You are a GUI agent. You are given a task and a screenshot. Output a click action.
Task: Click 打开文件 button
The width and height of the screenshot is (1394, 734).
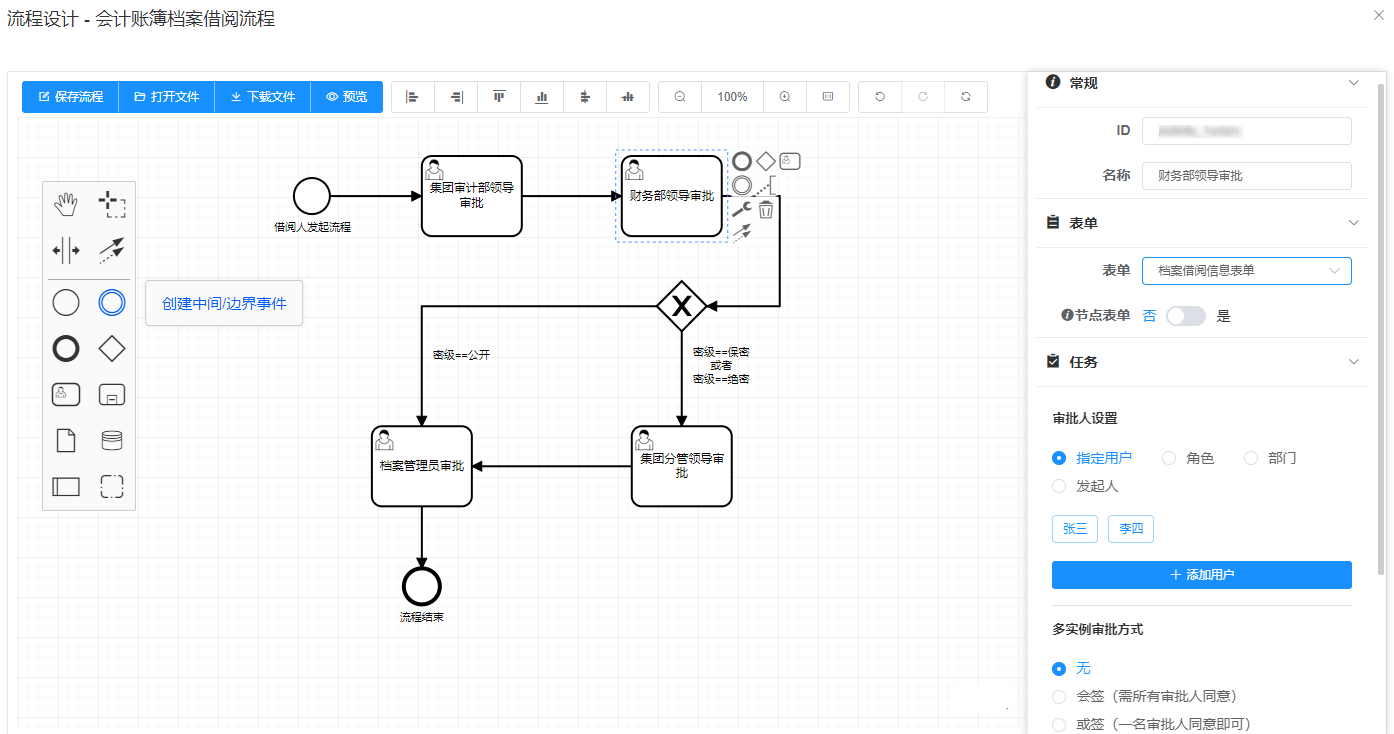click(x=167, y=97)
